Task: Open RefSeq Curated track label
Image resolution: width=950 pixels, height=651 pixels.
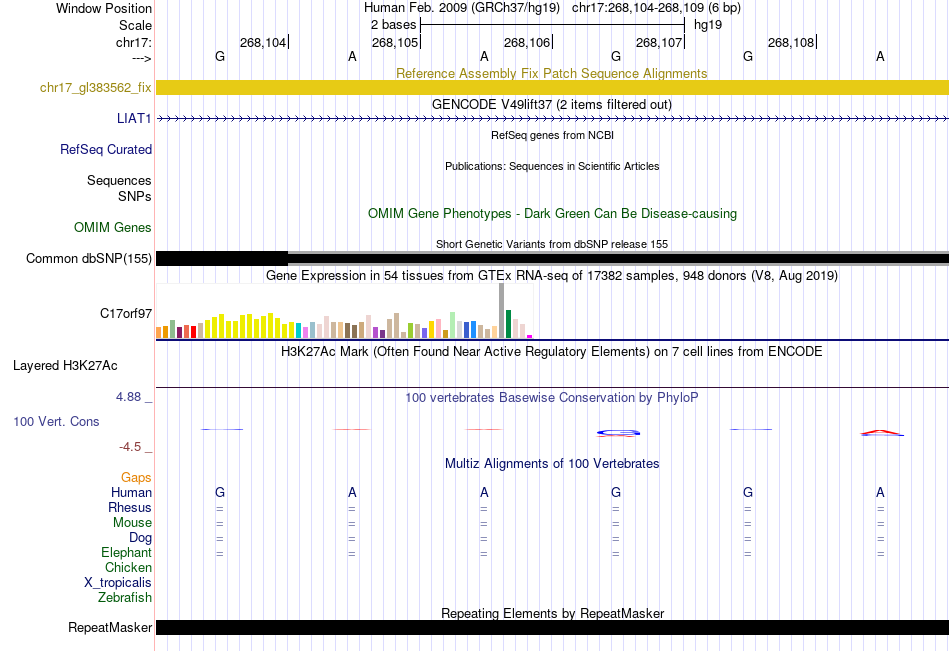Action: click(x=105, y=149)
